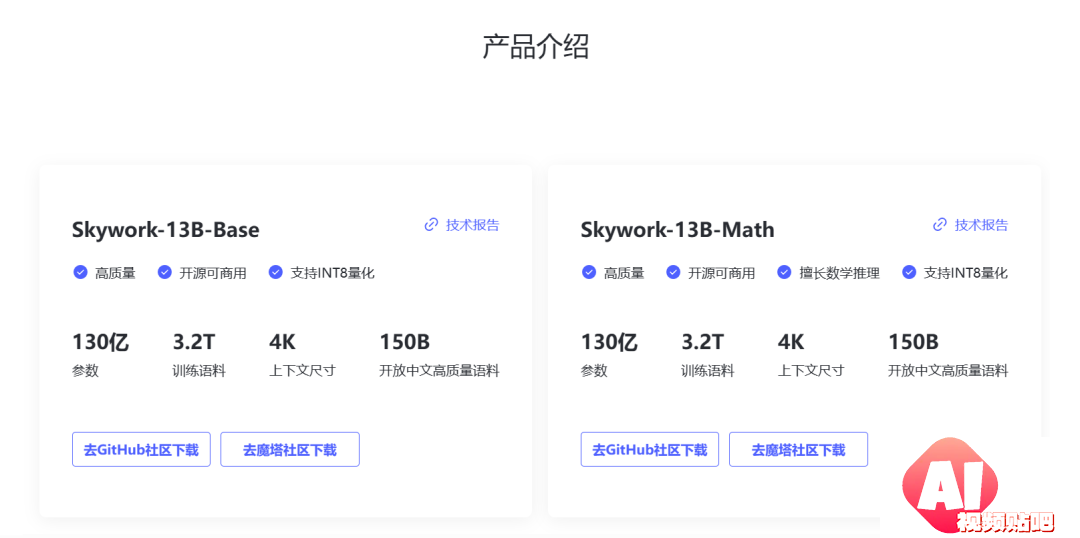Click 支持INT8量化 text on Skywork-13B-Math card
This screenshot has height=538, width=1080.
coord(966,273)
